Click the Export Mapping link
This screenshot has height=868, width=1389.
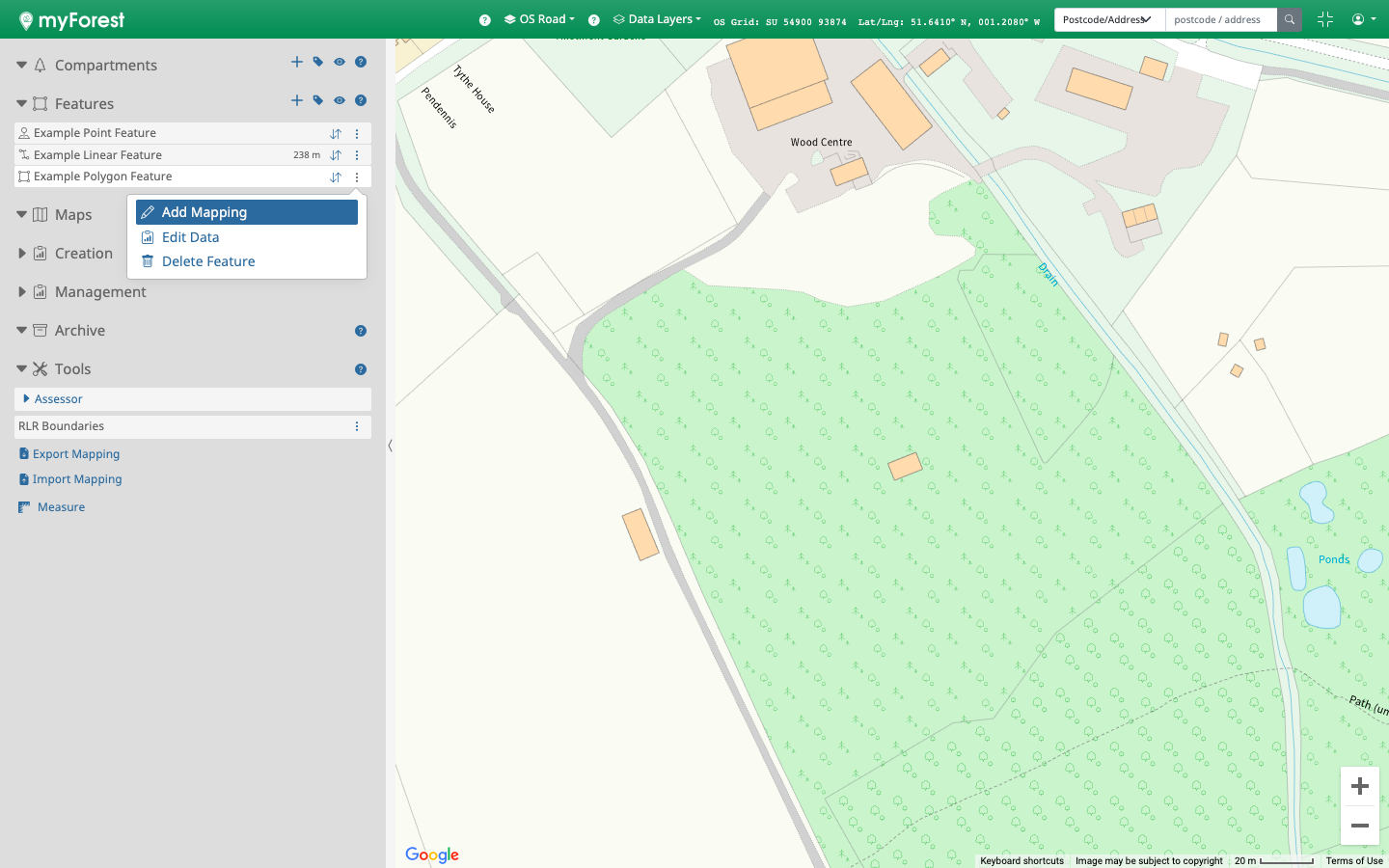[76, 454]
